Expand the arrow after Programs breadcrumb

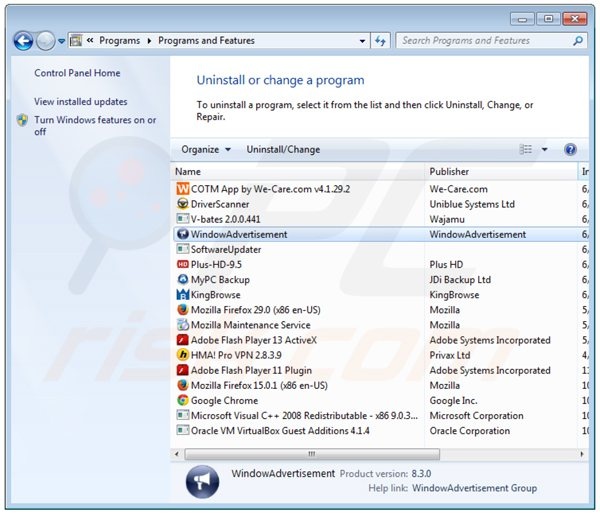149,41
